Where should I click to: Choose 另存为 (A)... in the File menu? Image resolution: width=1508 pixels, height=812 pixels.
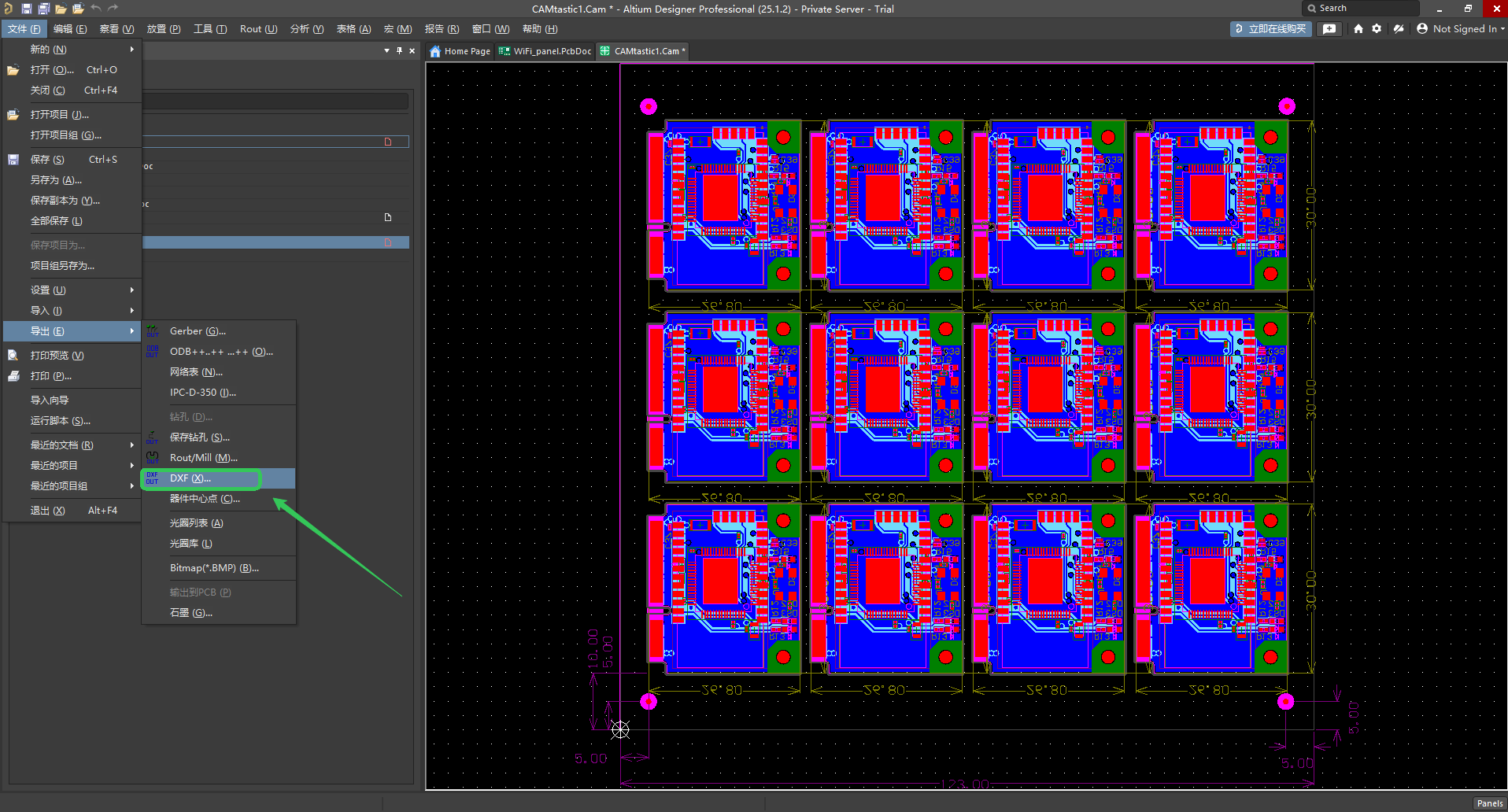[x=72, y=180]
